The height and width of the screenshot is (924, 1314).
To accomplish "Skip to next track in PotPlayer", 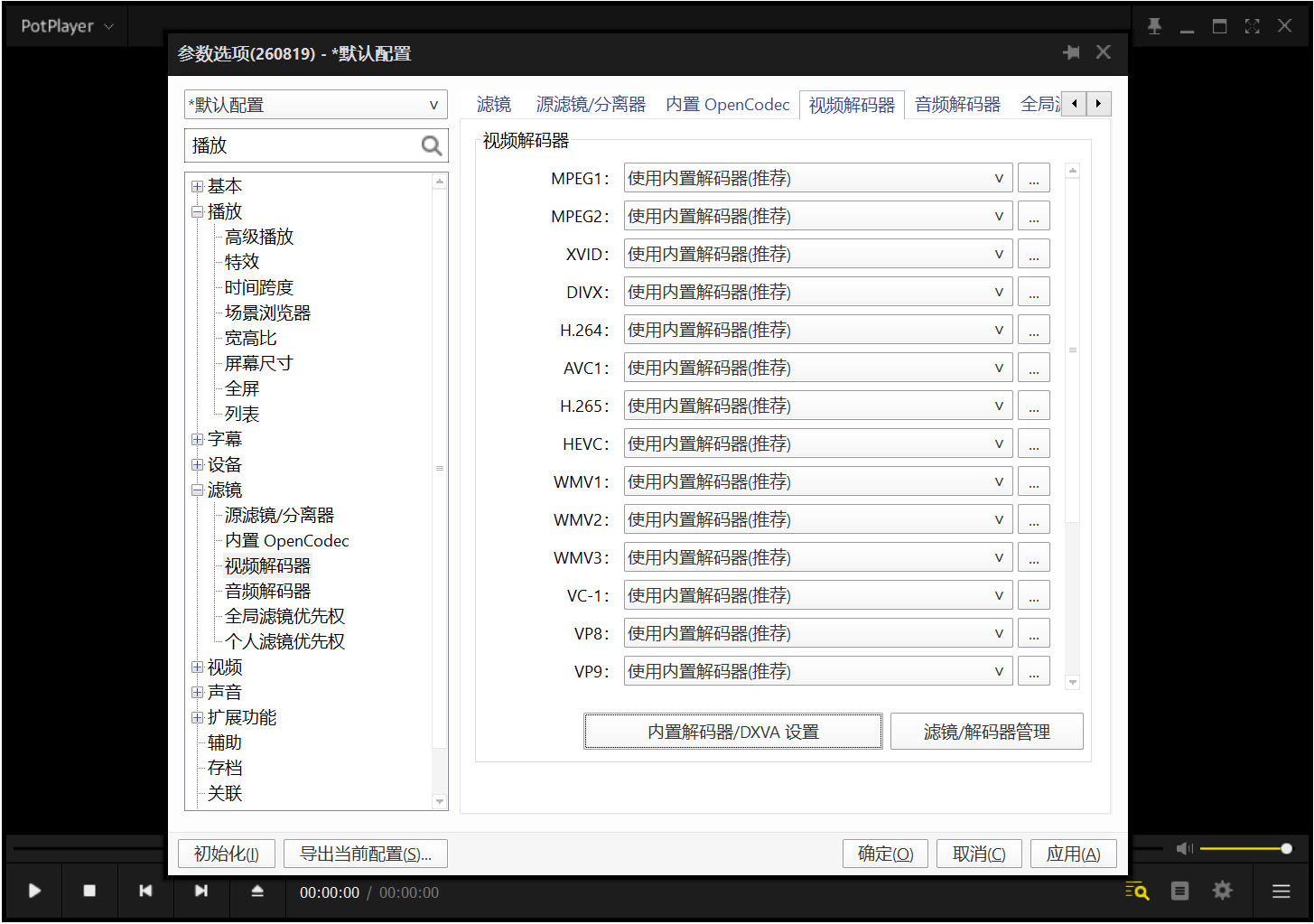I will click(201, 891).
